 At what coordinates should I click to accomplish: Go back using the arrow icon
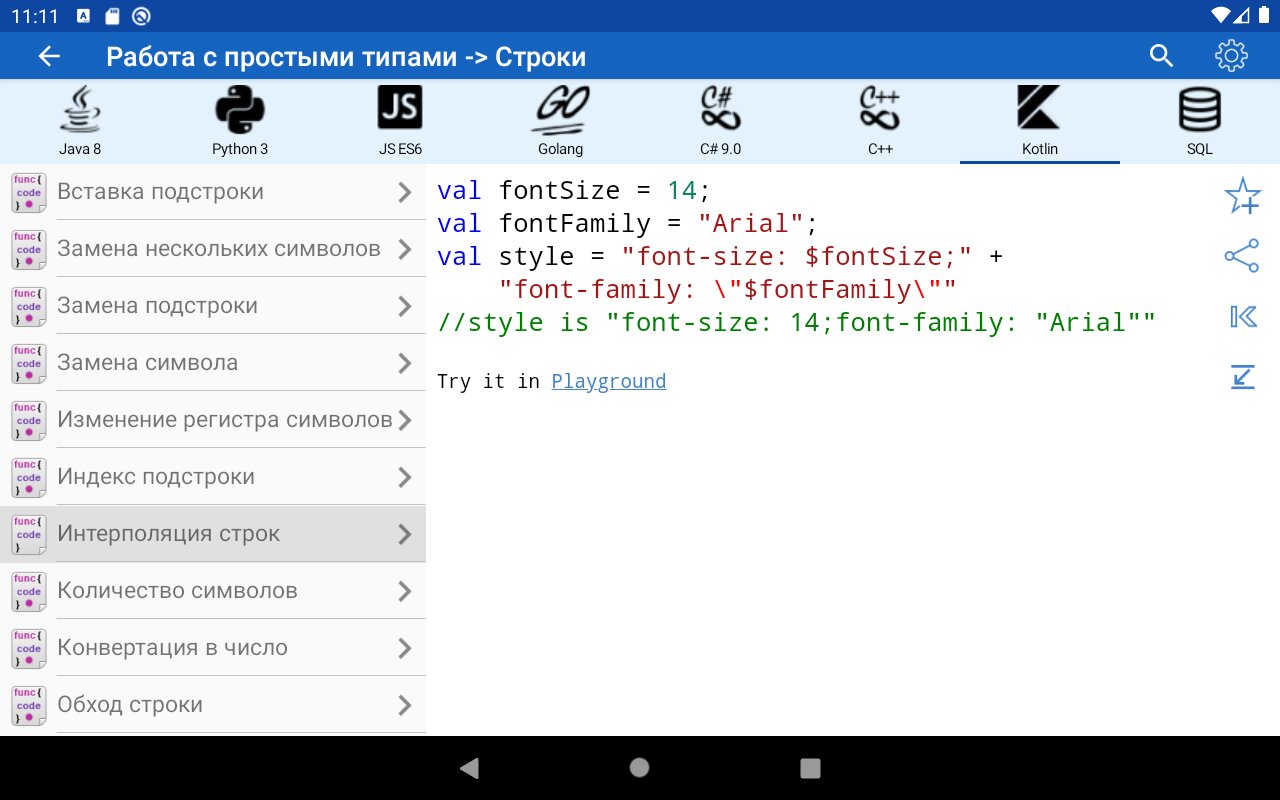[x=49, y=57]
